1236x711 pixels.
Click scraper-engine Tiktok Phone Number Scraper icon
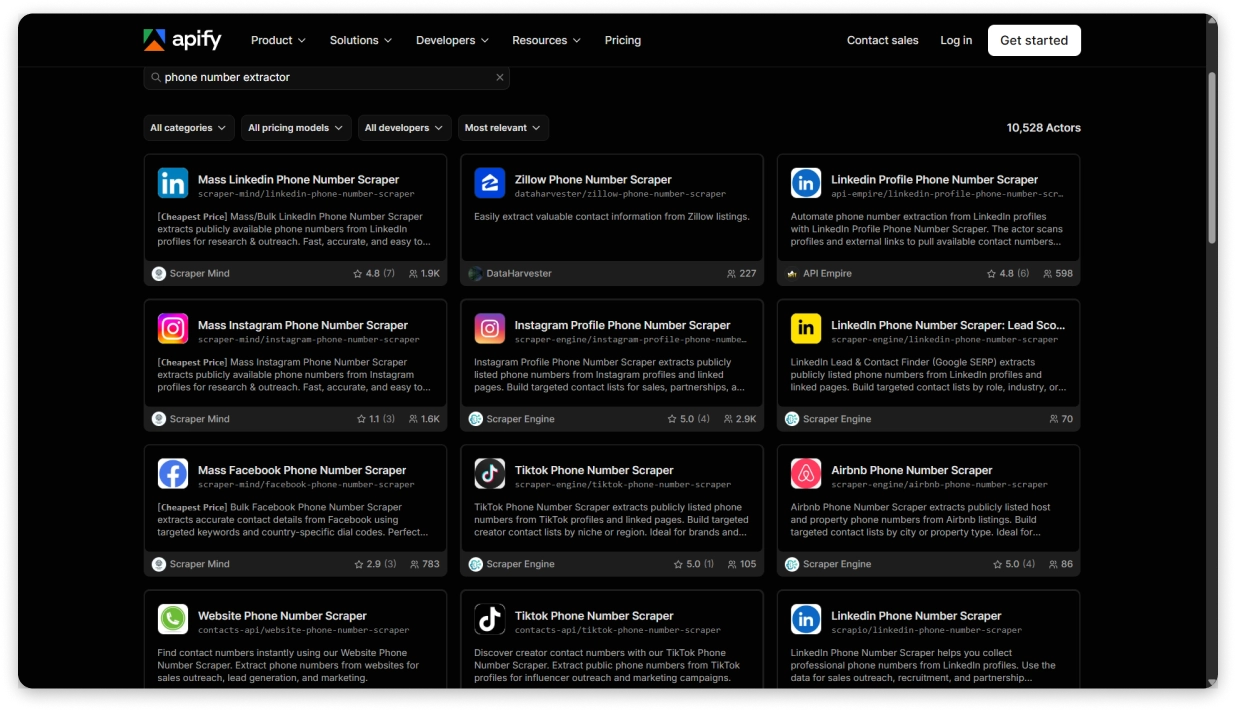(x=490, y=473)
